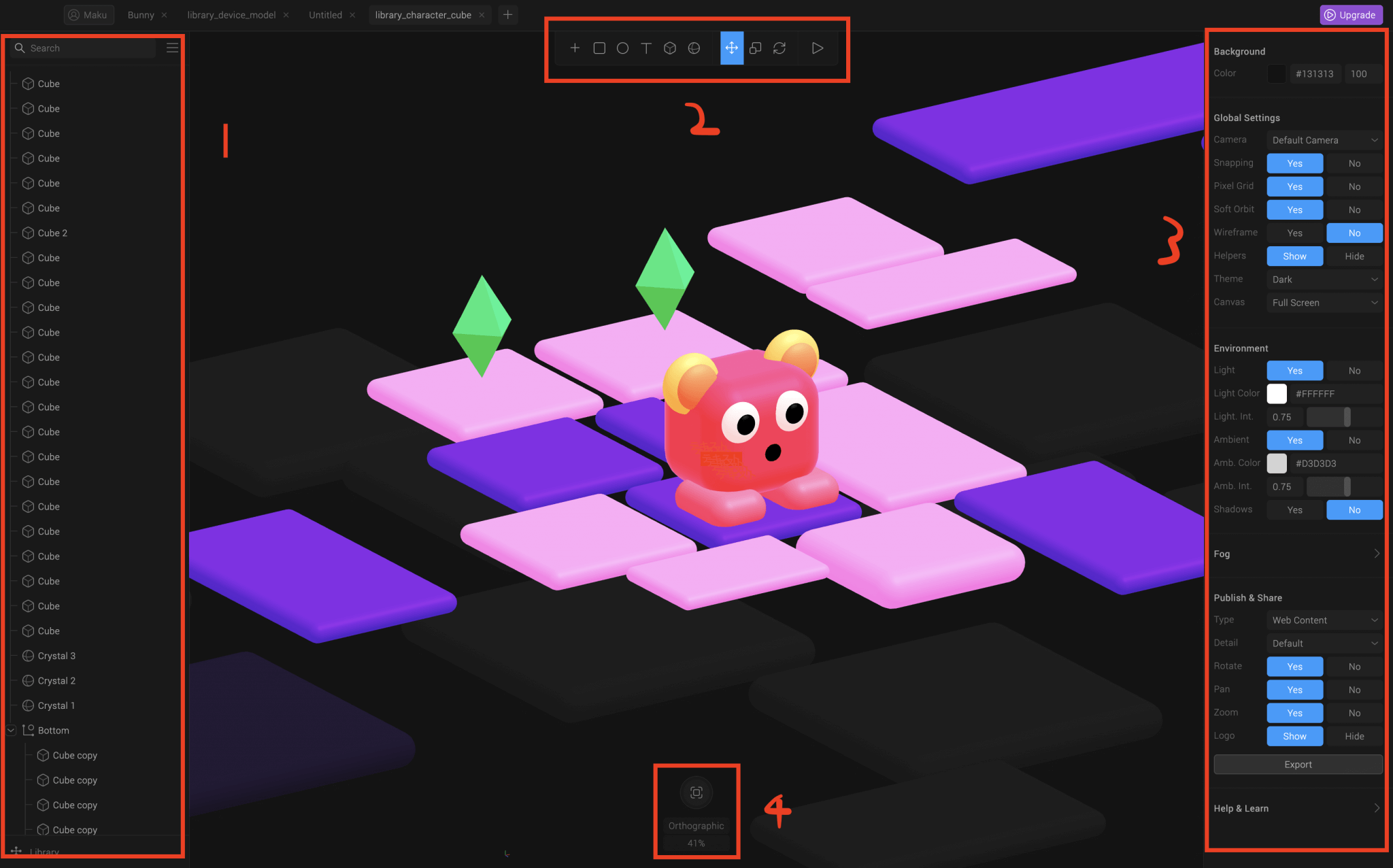The image size is (1393, 868).
Task: Click the plus add-object toolbar icon
Action: tap(575, 48)
